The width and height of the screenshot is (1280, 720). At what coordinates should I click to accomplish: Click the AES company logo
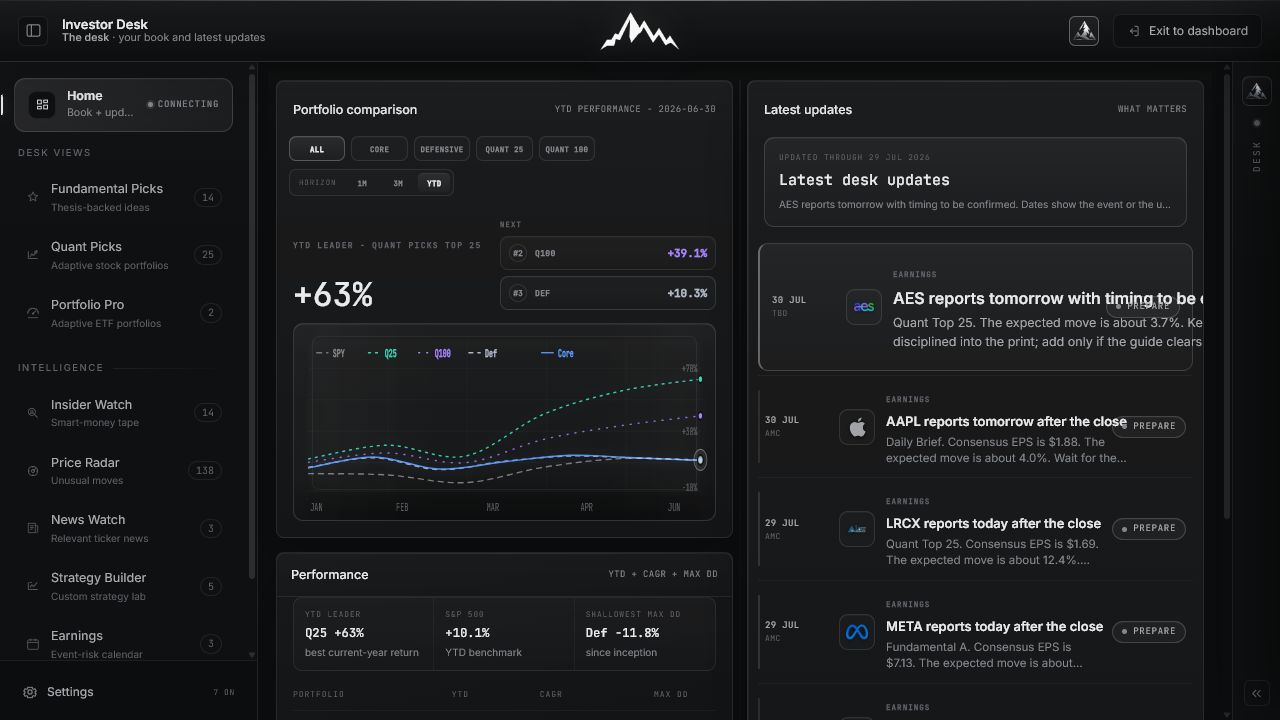click(864, 307)
